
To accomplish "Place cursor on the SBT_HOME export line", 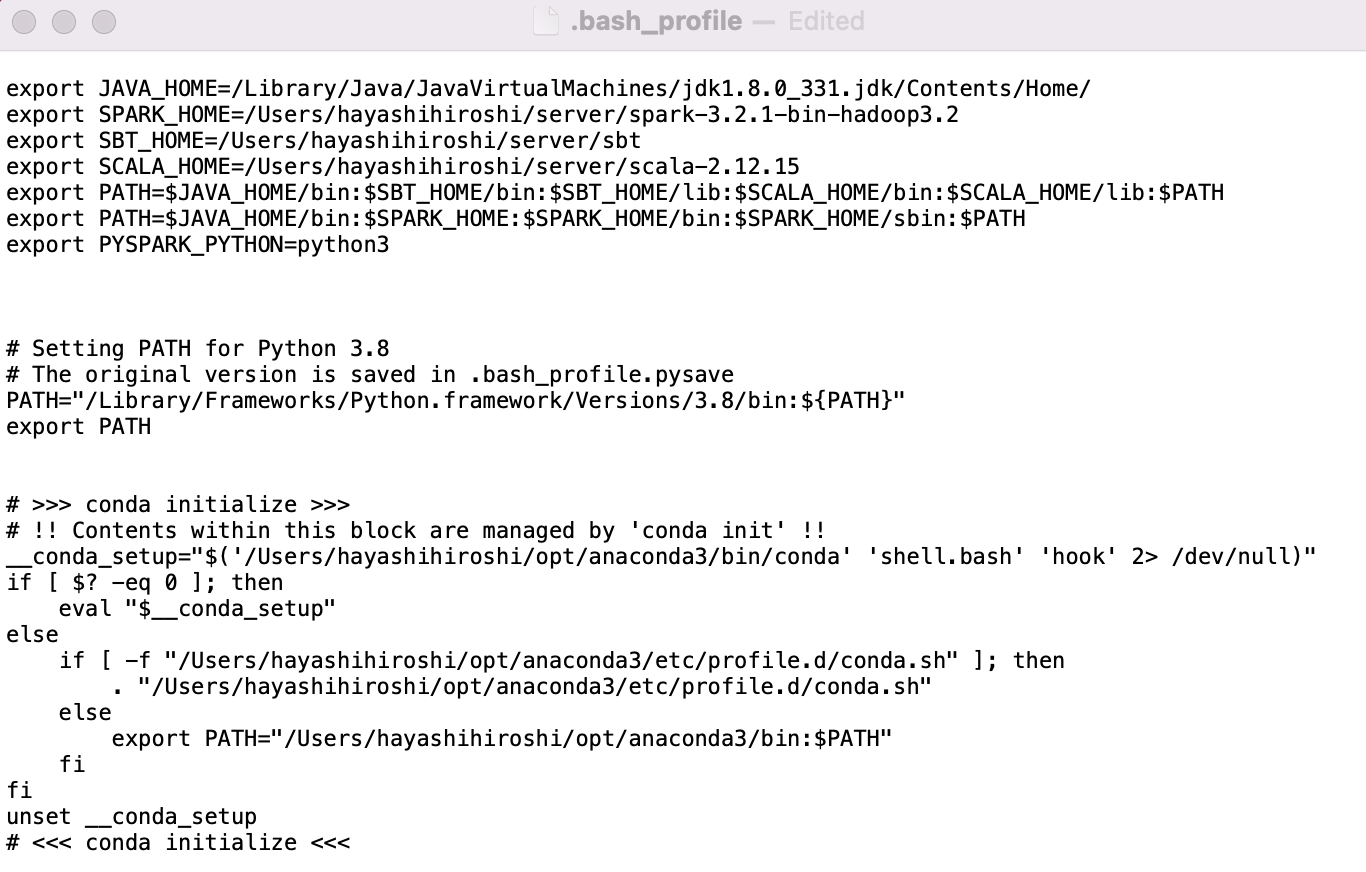I will pyautogui.click(x=323, y=141).
